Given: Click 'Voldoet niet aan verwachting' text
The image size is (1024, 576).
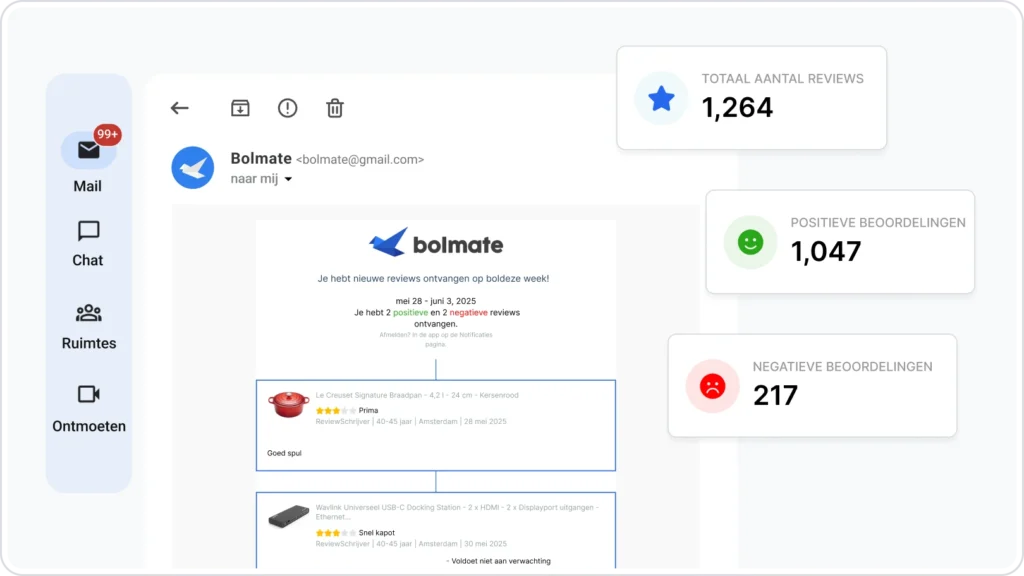Looking at the screenshot, I should [x=501, y=561].
